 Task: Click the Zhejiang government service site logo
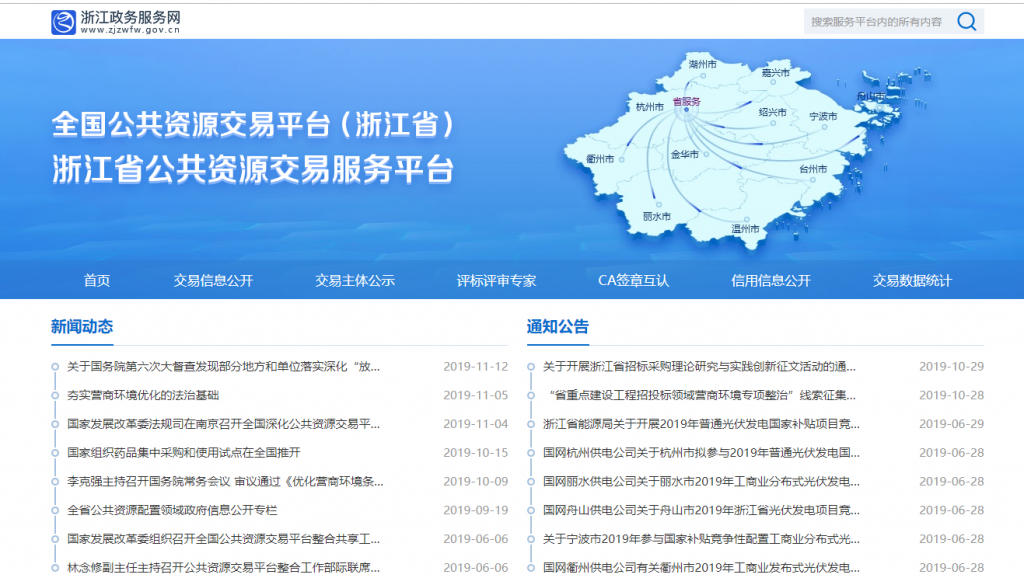tap(117, 22)
